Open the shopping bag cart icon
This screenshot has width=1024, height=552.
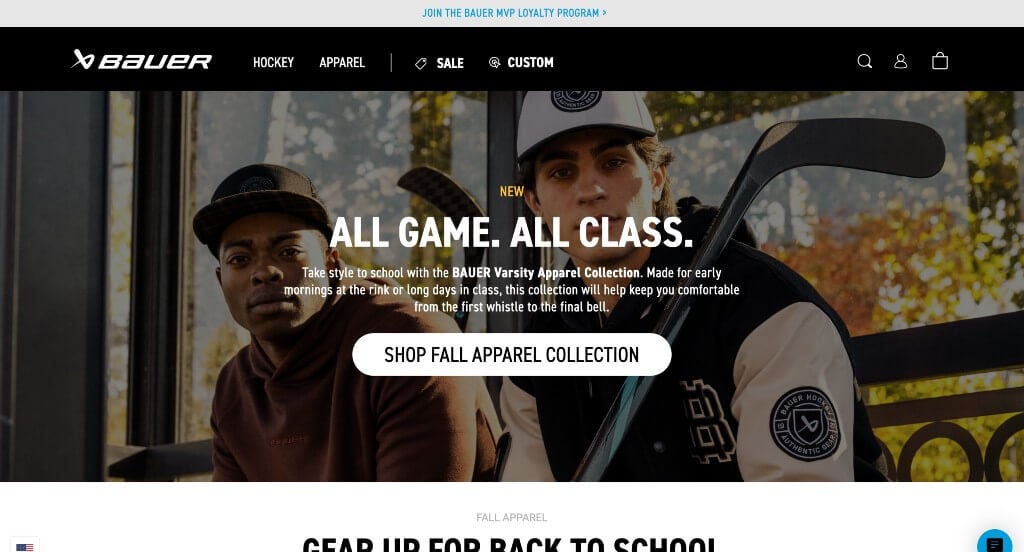pos(940,61)
